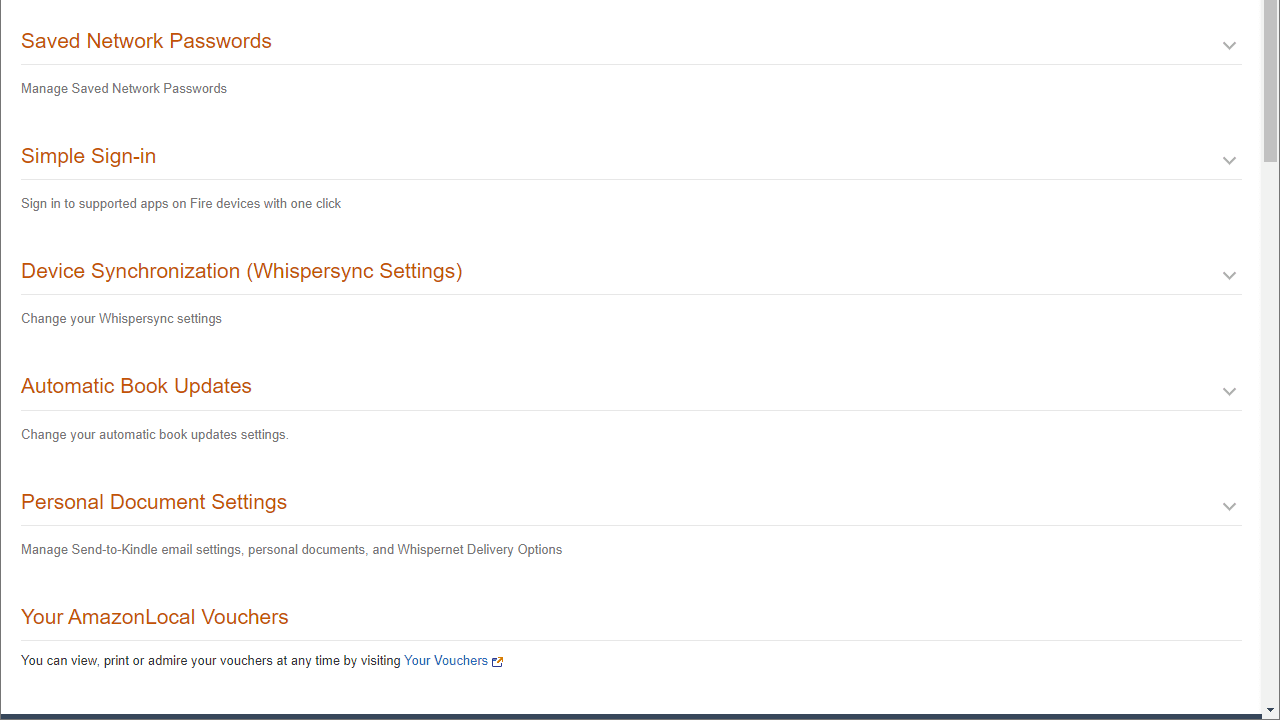Screen dimensions: 1280x720
Task: Click the Simple Sign-in chevron arrow
Action: coord(1229,161)
